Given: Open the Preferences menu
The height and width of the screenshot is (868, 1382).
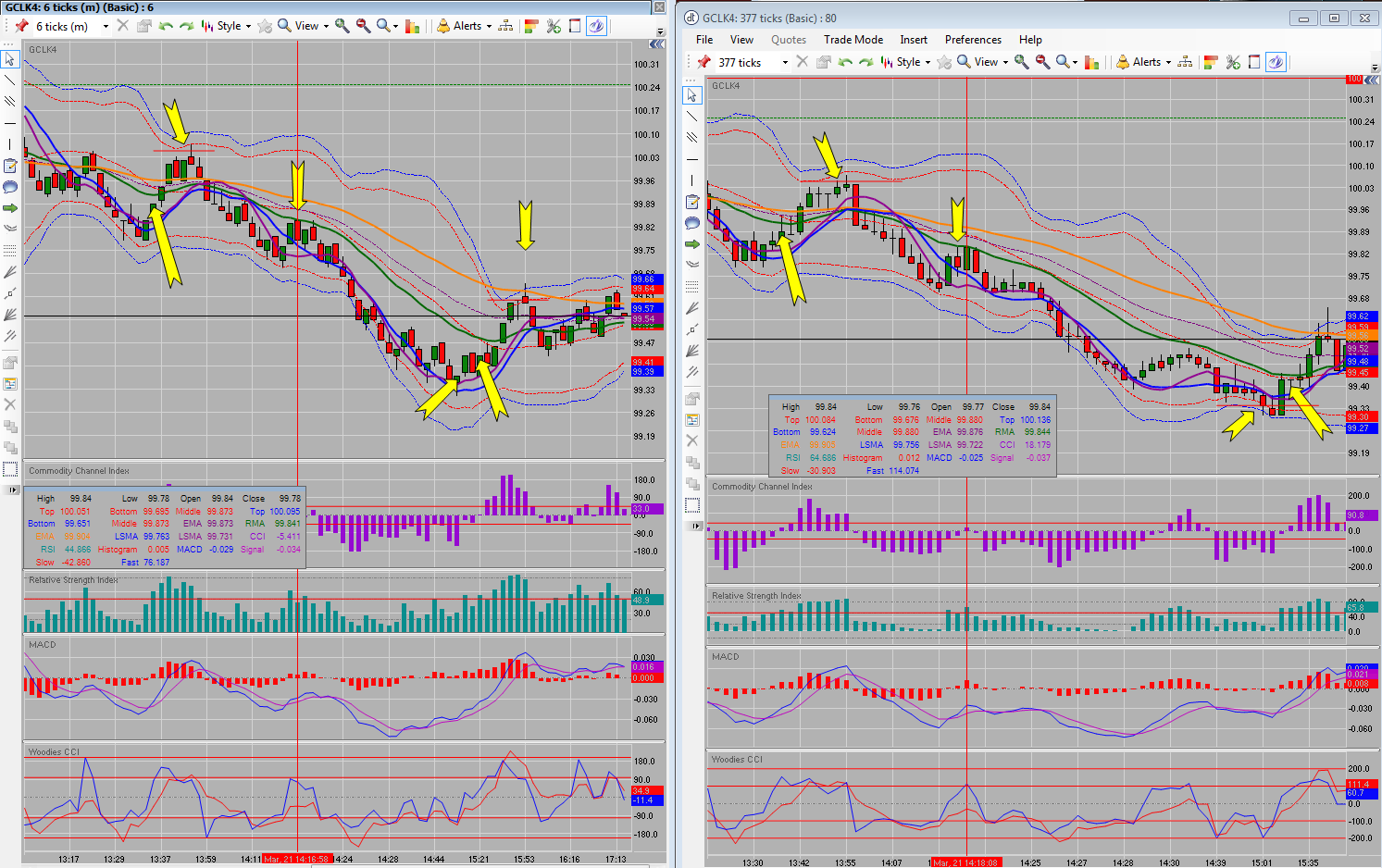Looking at the screenshot, I should pyautogui.click(x=973, y=40).
